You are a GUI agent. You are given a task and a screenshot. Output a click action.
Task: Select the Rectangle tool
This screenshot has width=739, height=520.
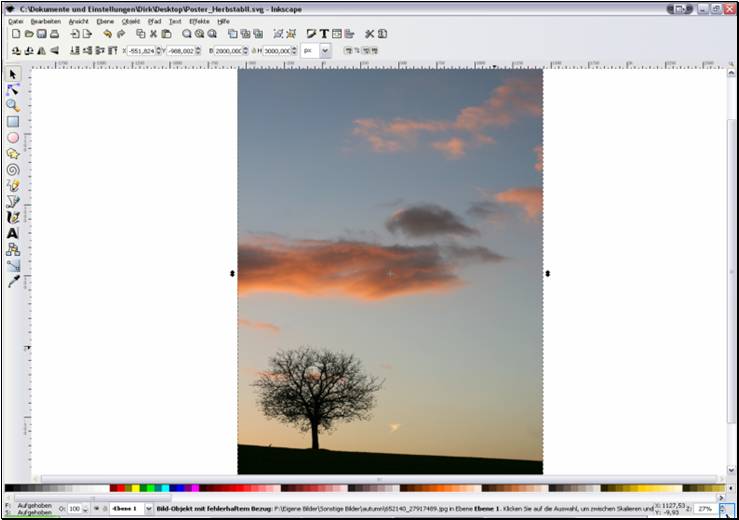click(x=13, y=121)
